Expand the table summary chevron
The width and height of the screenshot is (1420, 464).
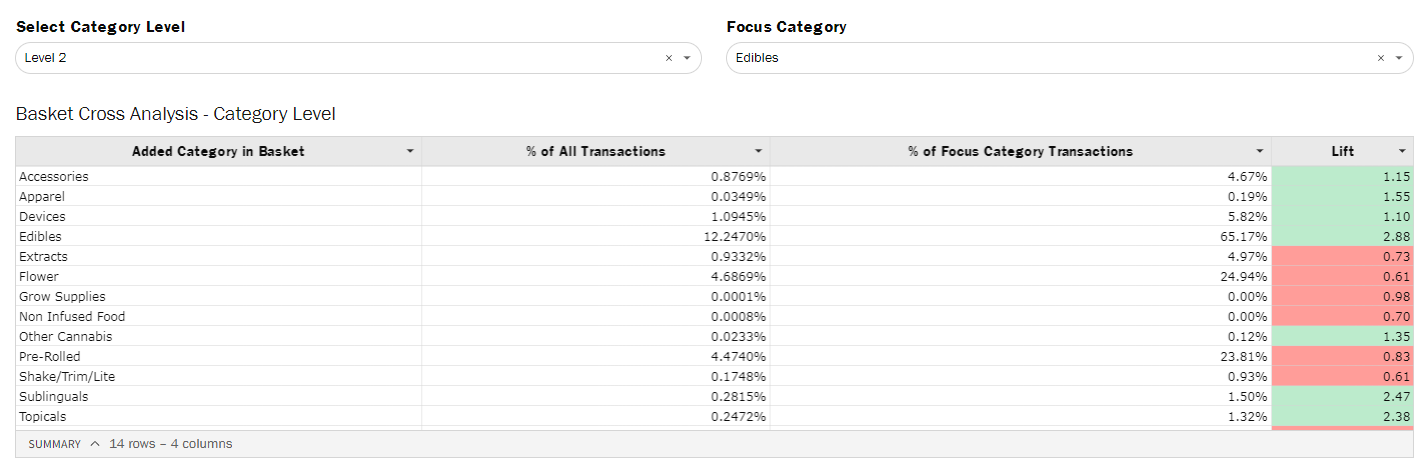pos(95,444)
